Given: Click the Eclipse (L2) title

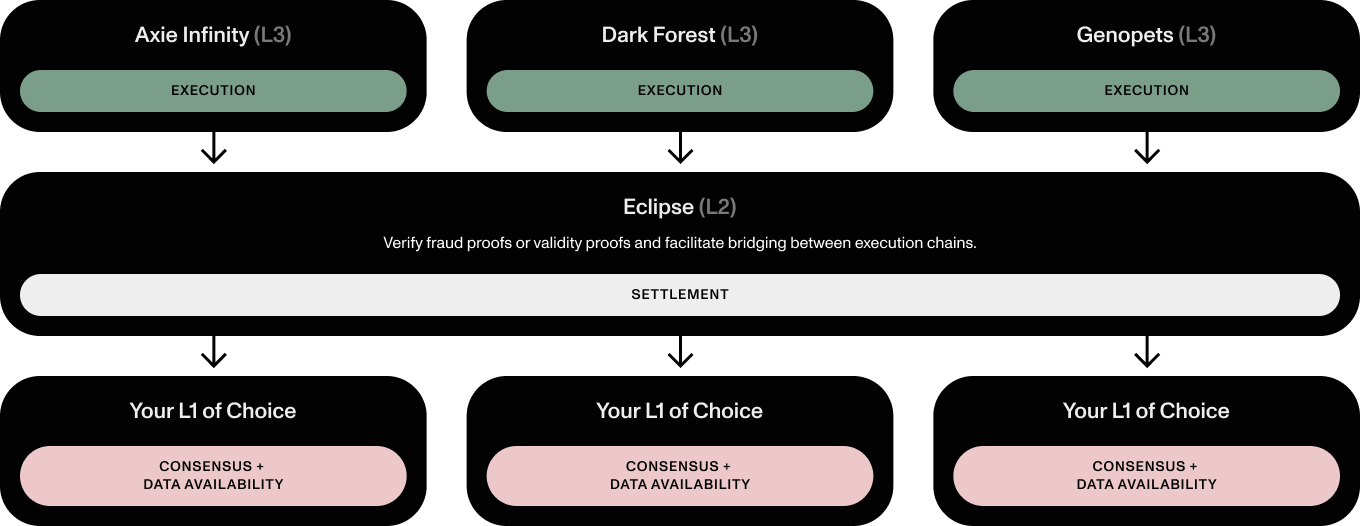Looking at the screenshot, I should pos(679,207).
